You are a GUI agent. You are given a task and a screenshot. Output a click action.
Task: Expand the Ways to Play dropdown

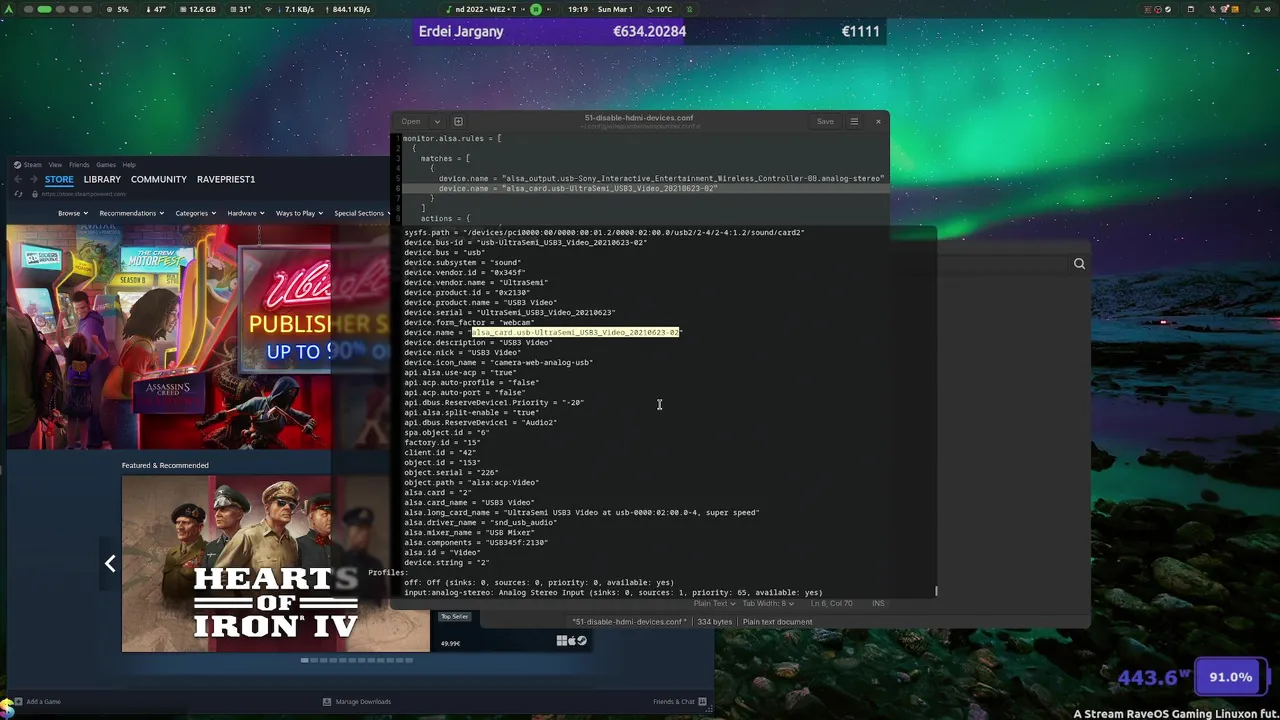tap(298, 213)
